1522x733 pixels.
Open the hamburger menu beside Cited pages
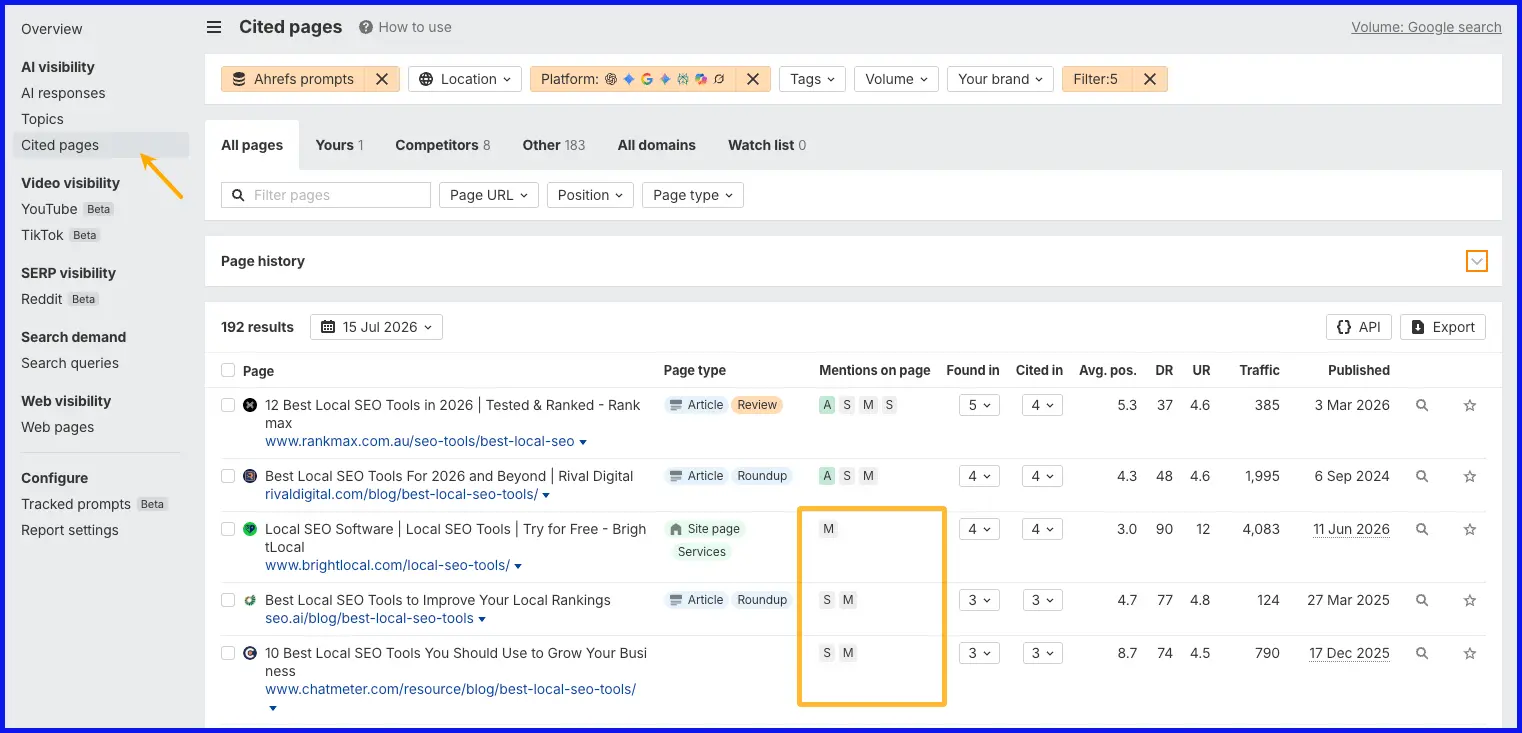point(214,27)
